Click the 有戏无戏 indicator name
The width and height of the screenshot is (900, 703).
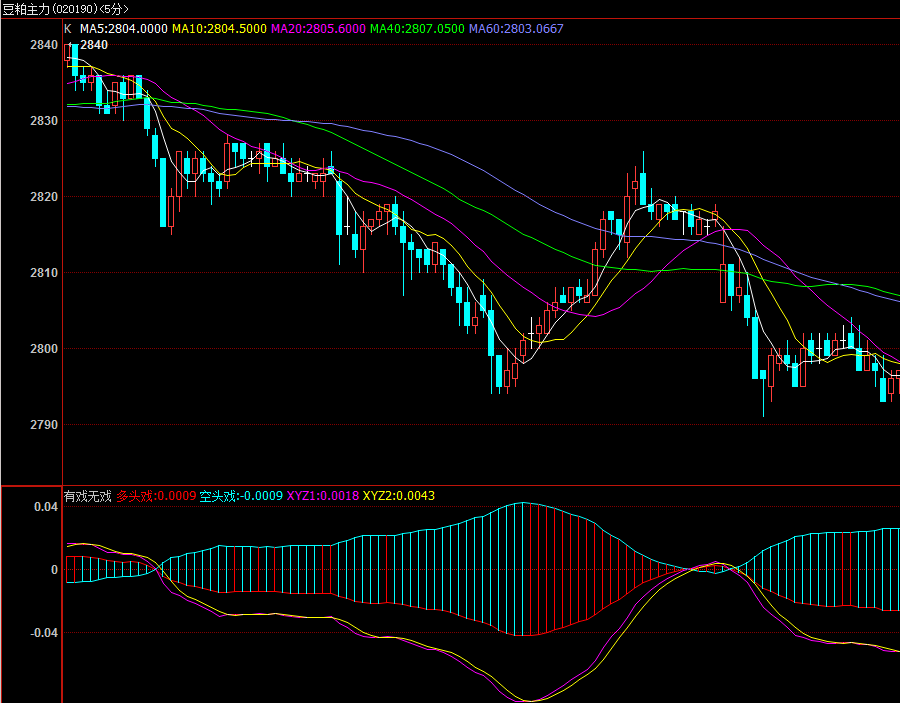(x=88, y=496)
